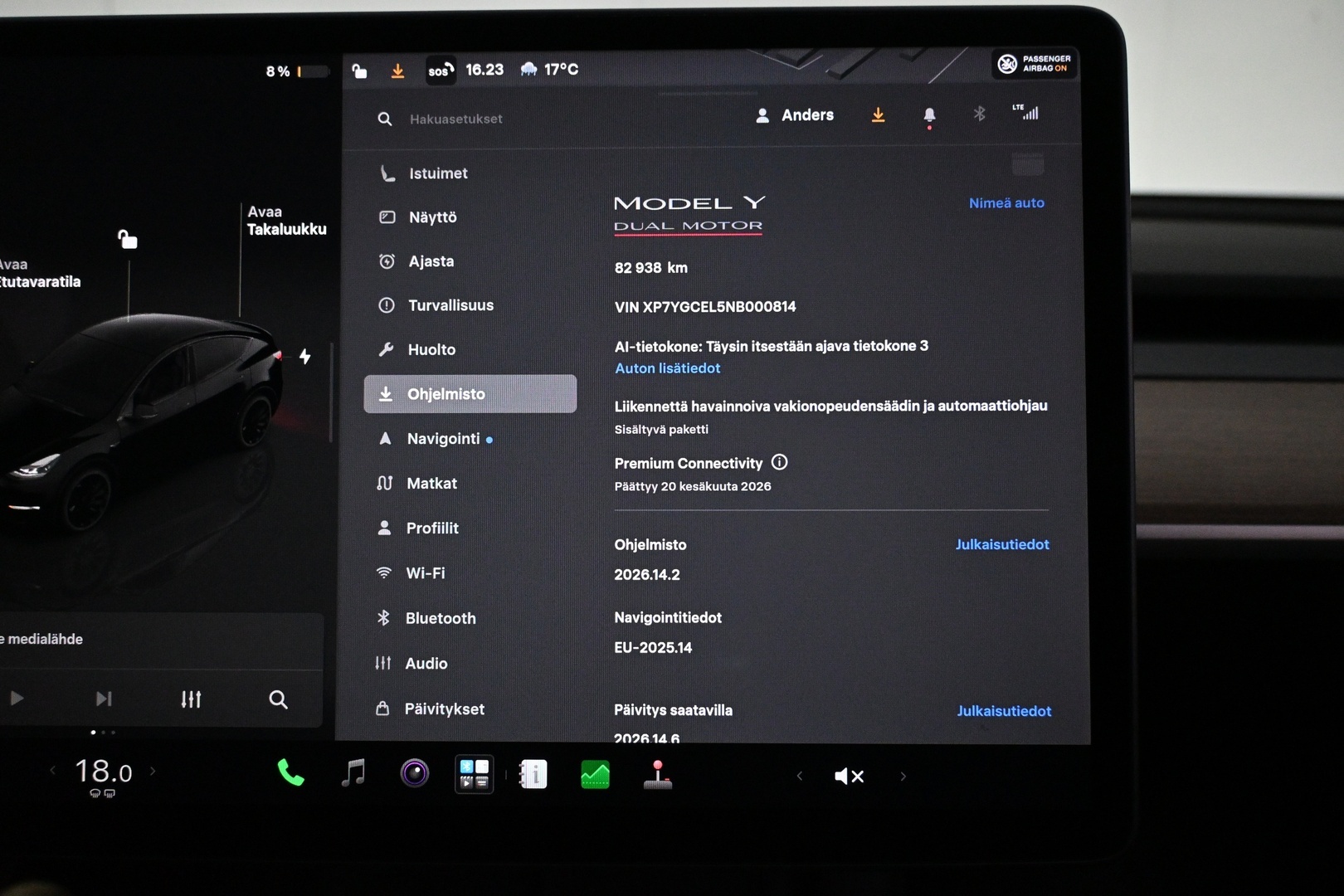Open the manual info booklet app
1344x896 pixels.
coord(533,775)
